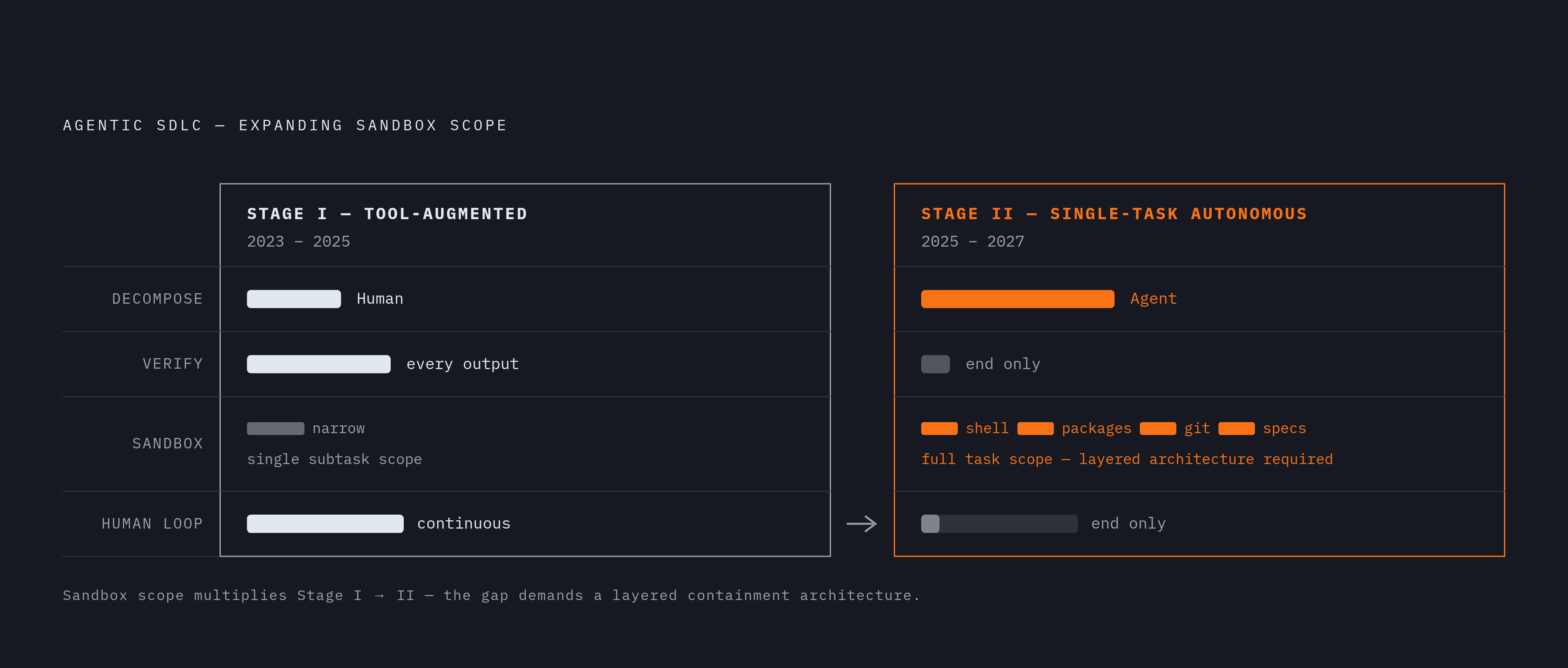This screenshot has height=668, width=1568.
Task: Click the orange chip before 'shell'
Action: pyautogui.click(x=939, y=429)
